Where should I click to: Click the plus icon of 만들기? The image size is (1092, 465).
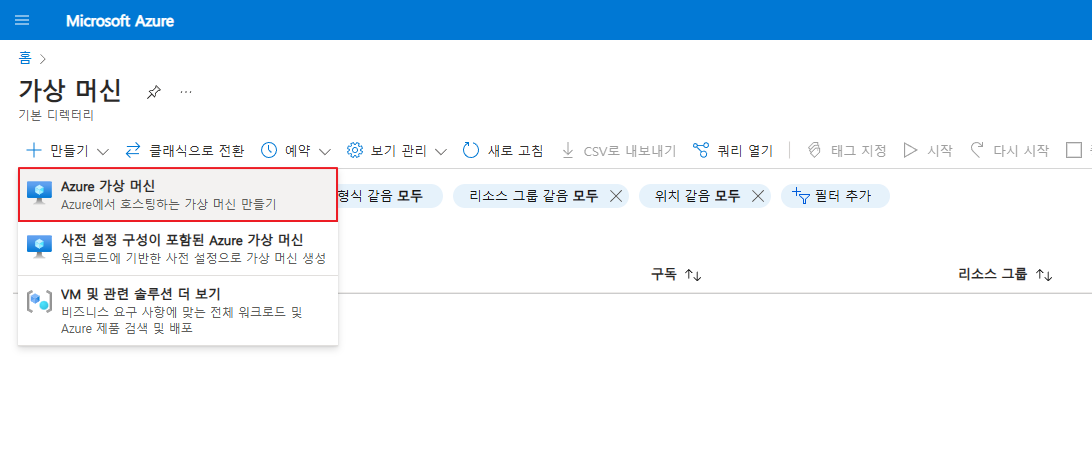coord(34,150)
